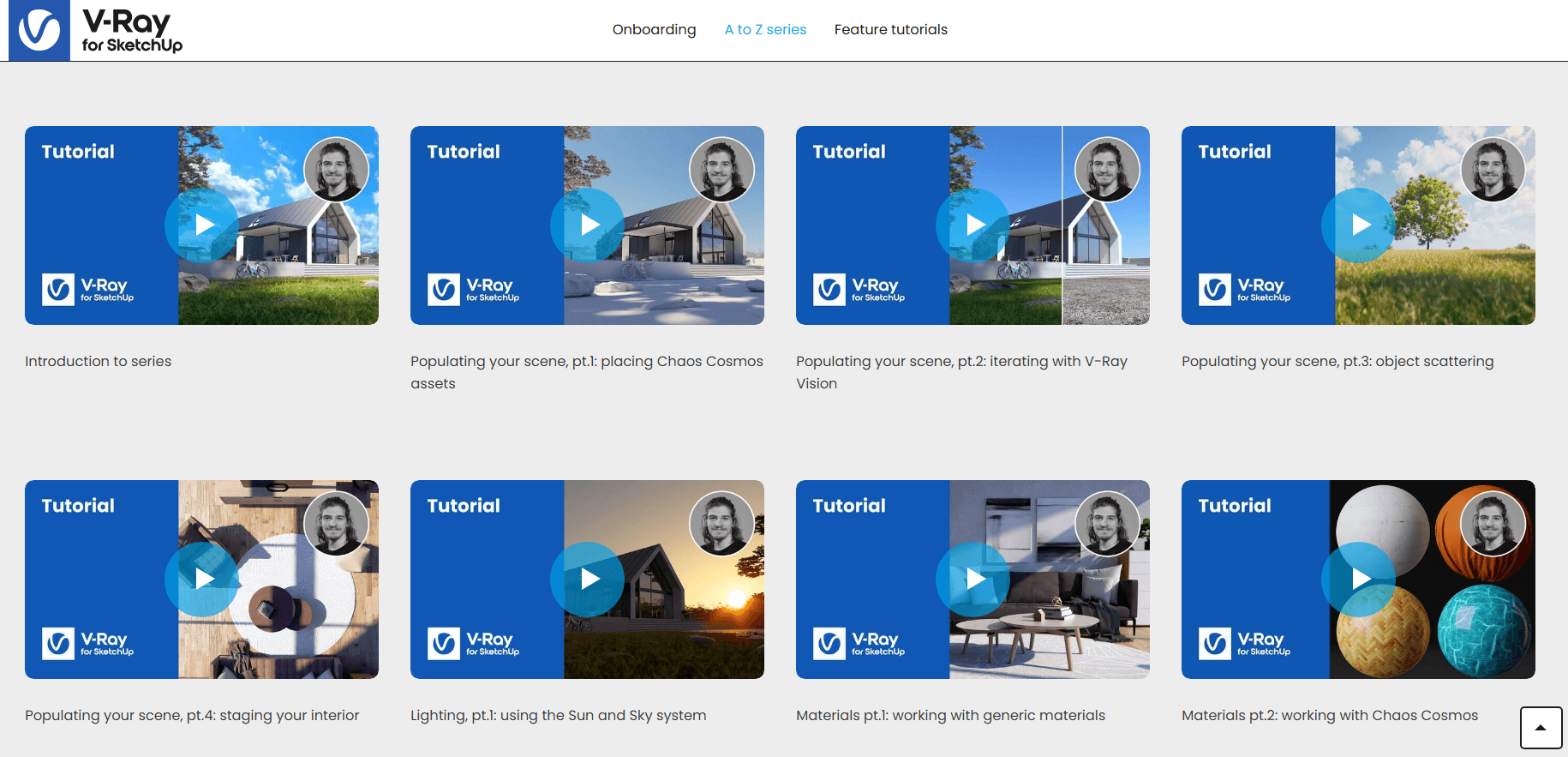Open the 'Materials pt.2' title link
1568x757 pixels.
[1330, 716]
